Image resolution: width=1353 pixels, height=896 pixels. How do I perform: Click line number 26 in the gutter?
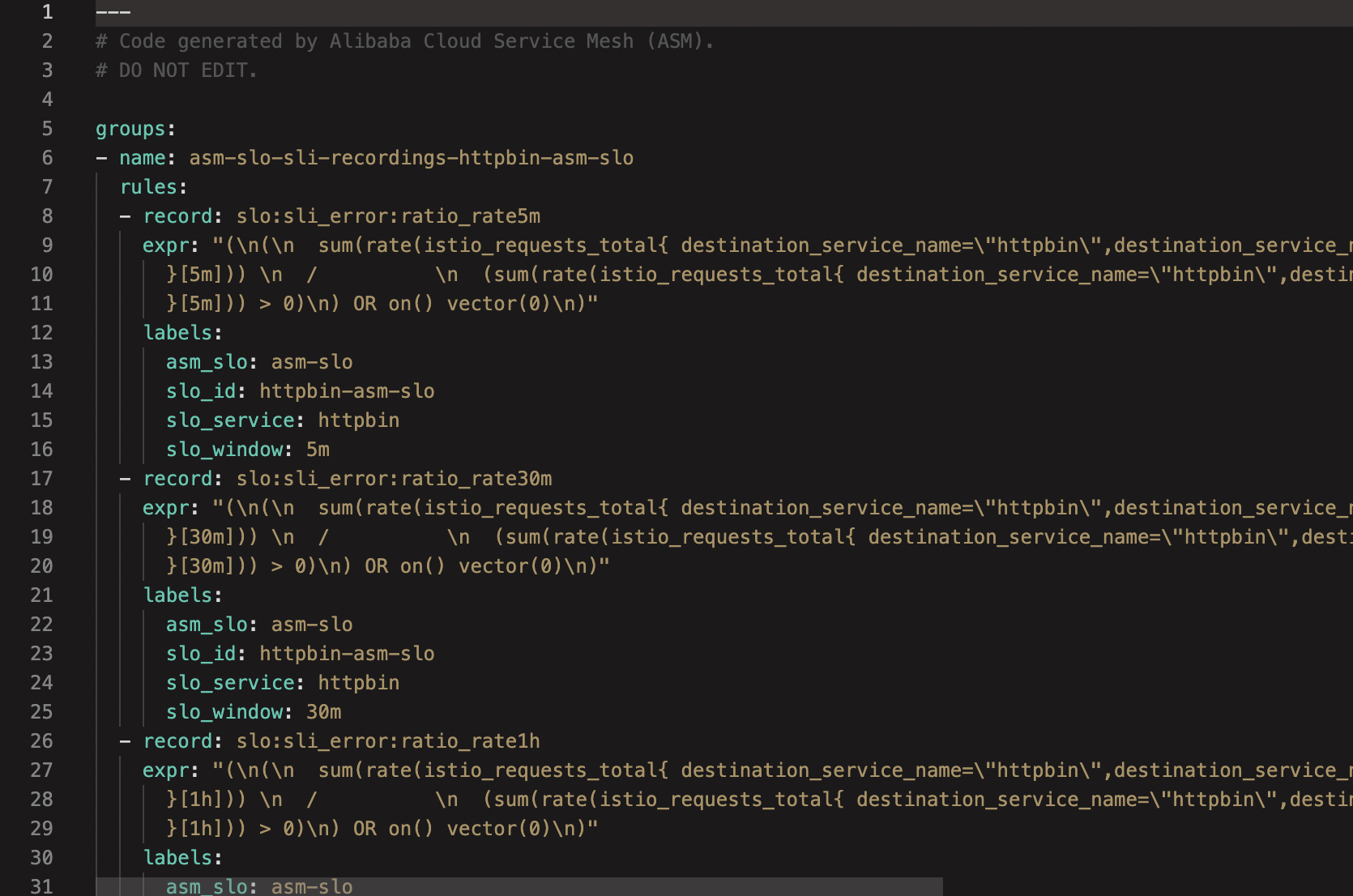[41, 740]
